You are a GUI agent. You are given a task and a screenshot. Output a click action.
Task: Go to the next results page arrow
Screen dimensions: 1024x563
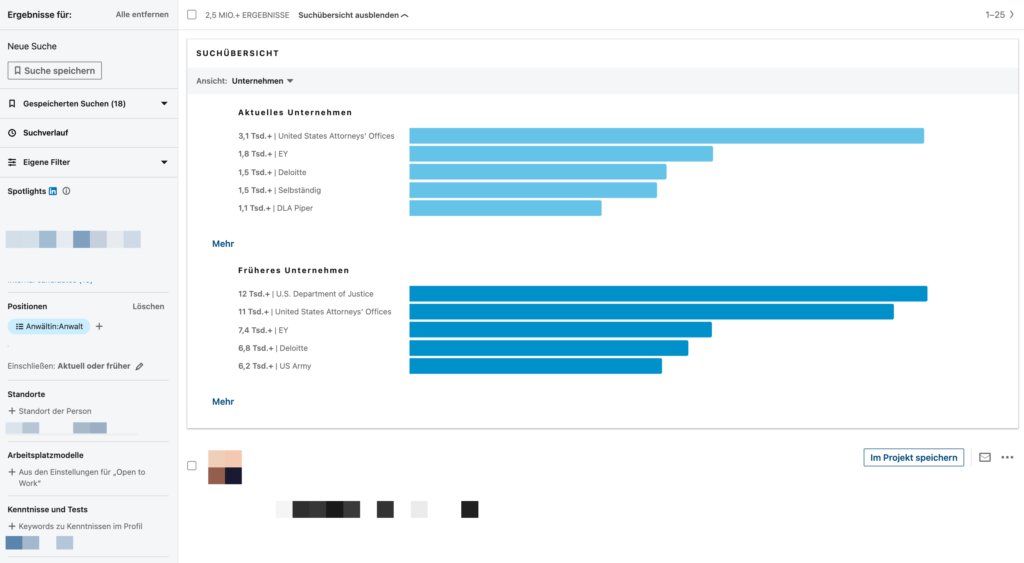(1011, 15)
